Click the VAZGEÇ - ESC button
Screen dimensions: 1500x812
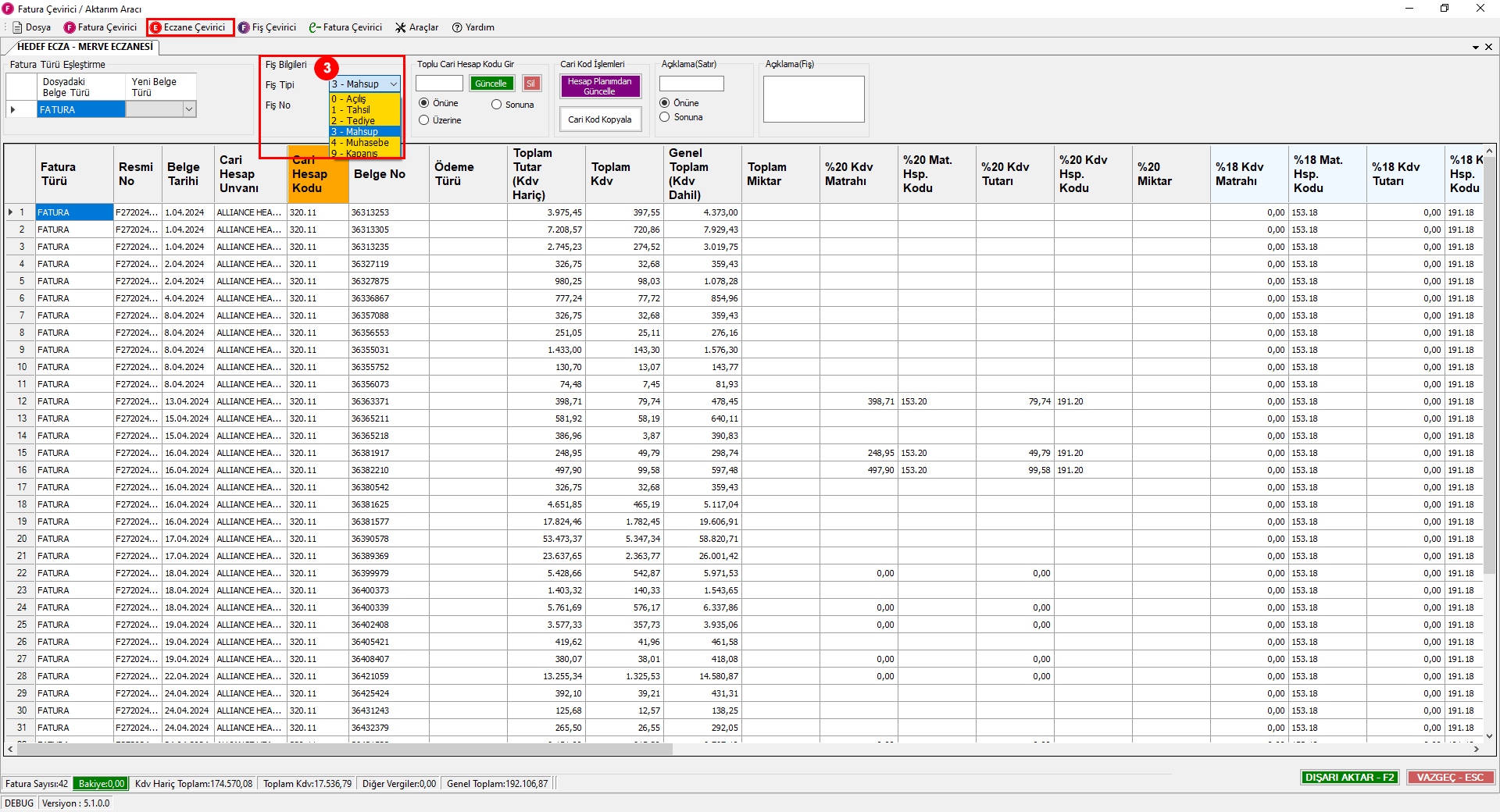[1450, 778]
